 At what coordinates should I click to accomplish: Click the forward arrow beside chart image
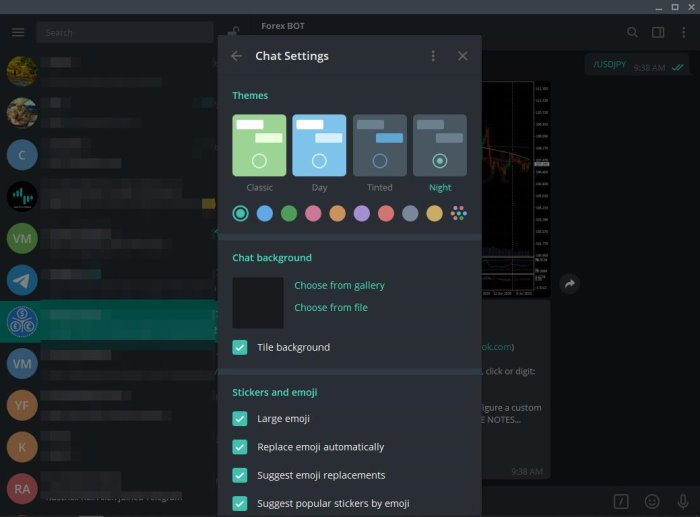tap(570, 284)
